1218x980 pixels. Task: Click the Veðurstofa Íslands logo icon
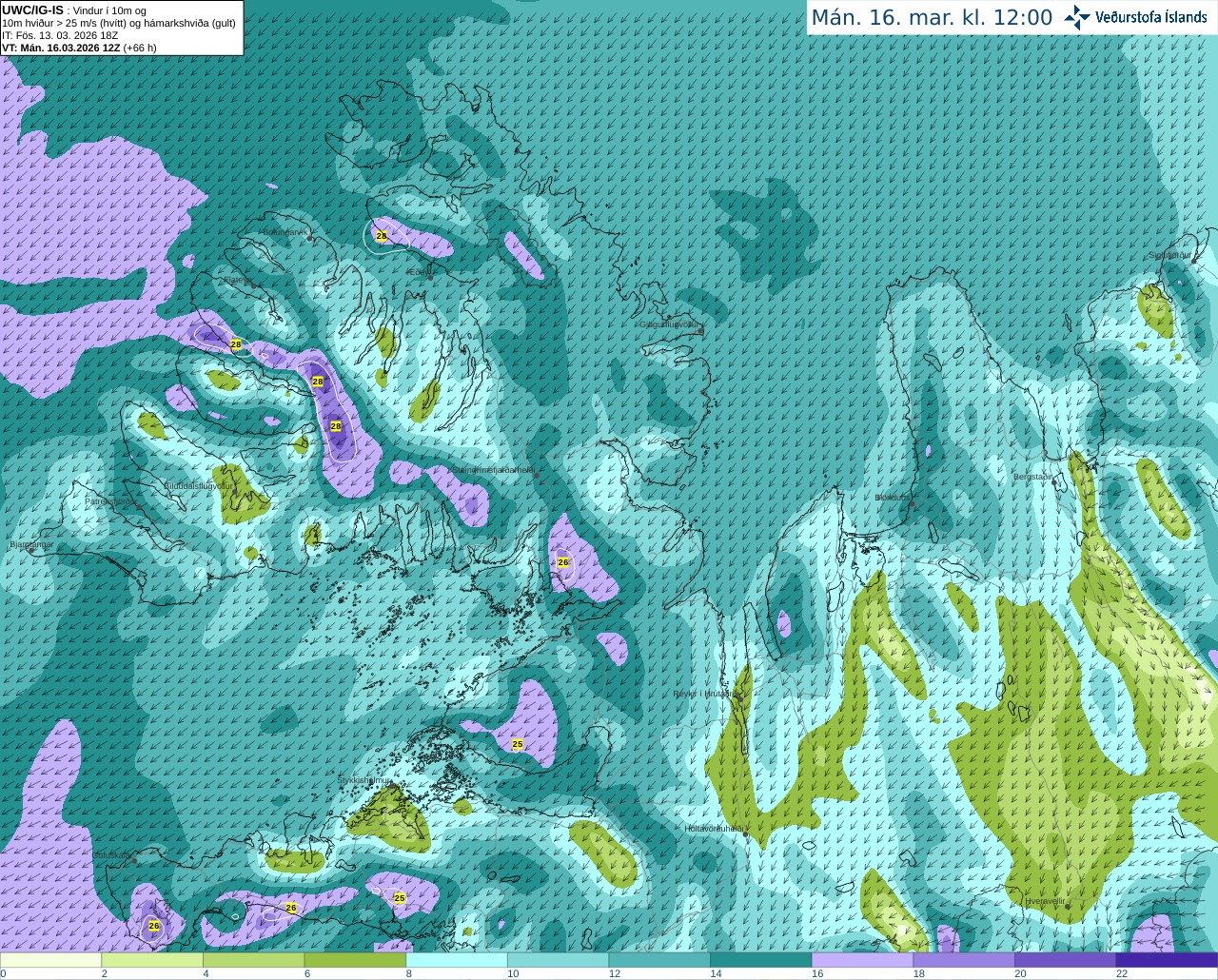tap(1077, 17)
